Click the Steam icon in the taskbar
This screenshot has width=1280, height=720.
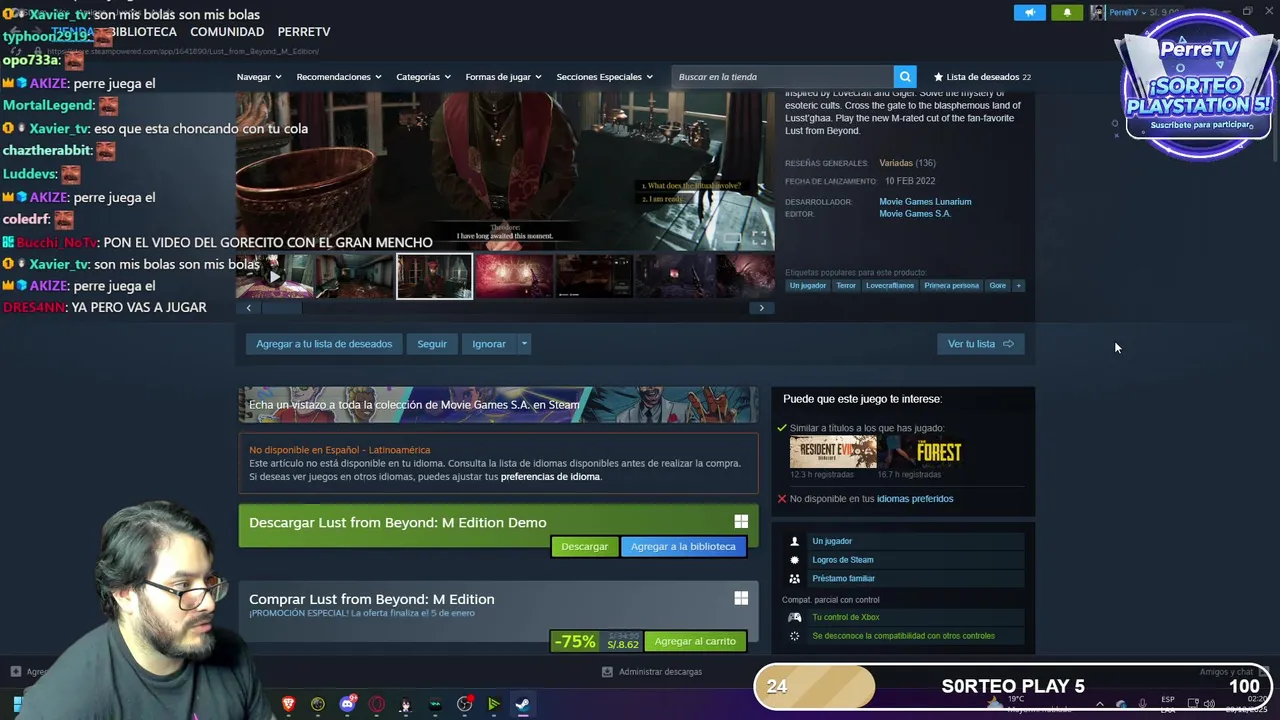pyautogui.click(x=523, y=704)
